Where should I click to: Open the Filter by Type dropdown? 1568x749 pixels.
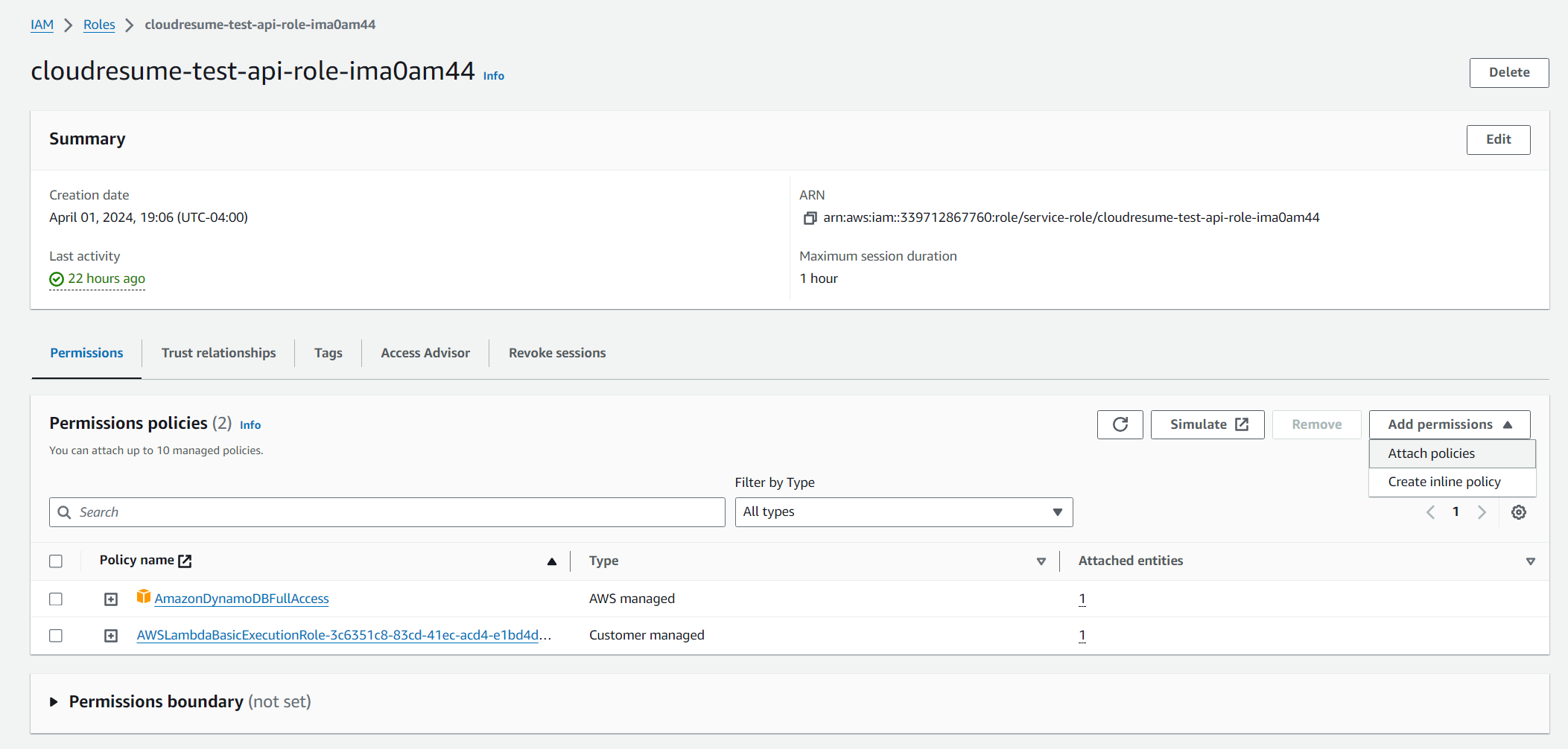click(904, 512)
